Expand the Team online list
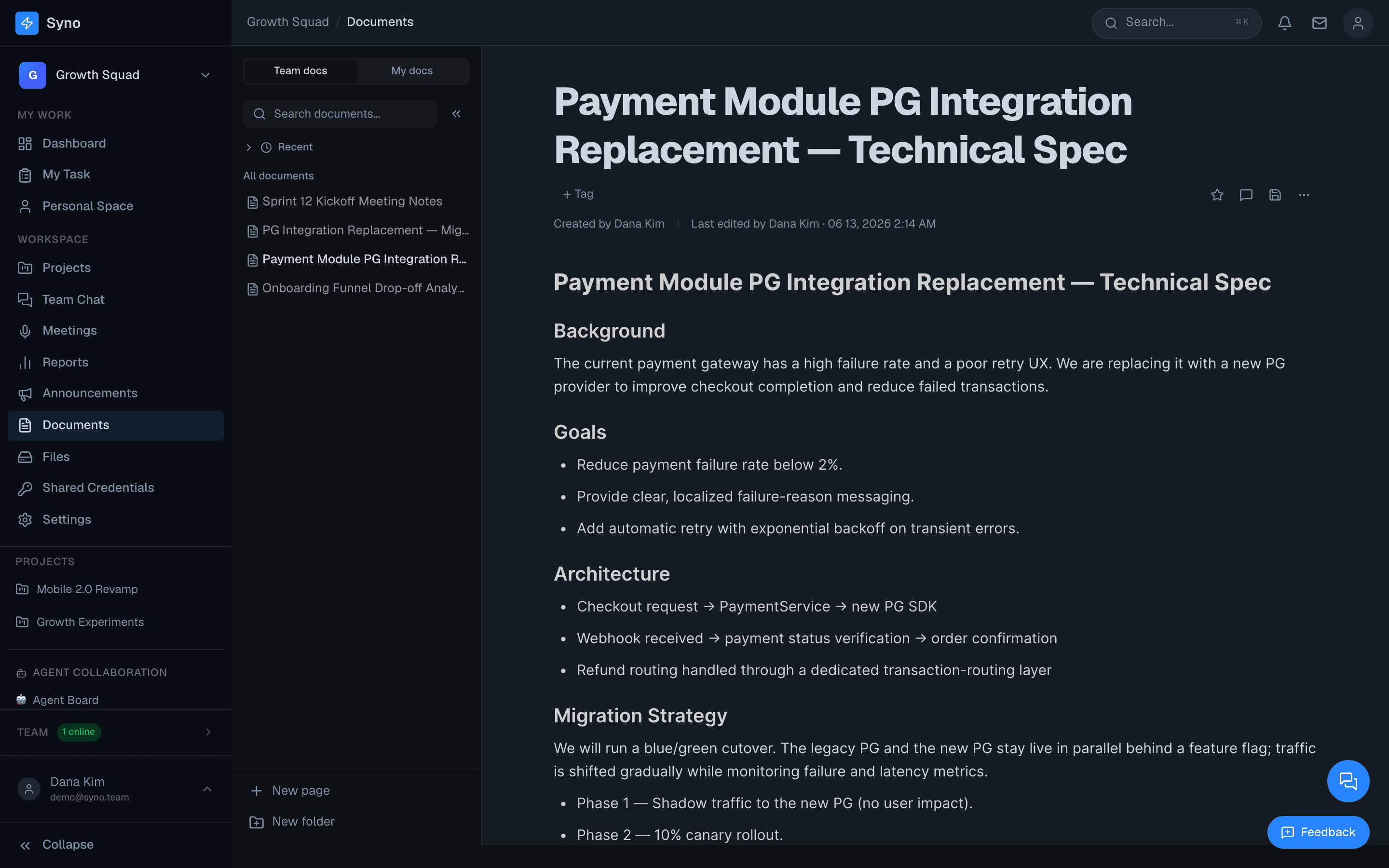Image resolution: width=1389 pixels, height=868 pixels. tap(115, 732)
